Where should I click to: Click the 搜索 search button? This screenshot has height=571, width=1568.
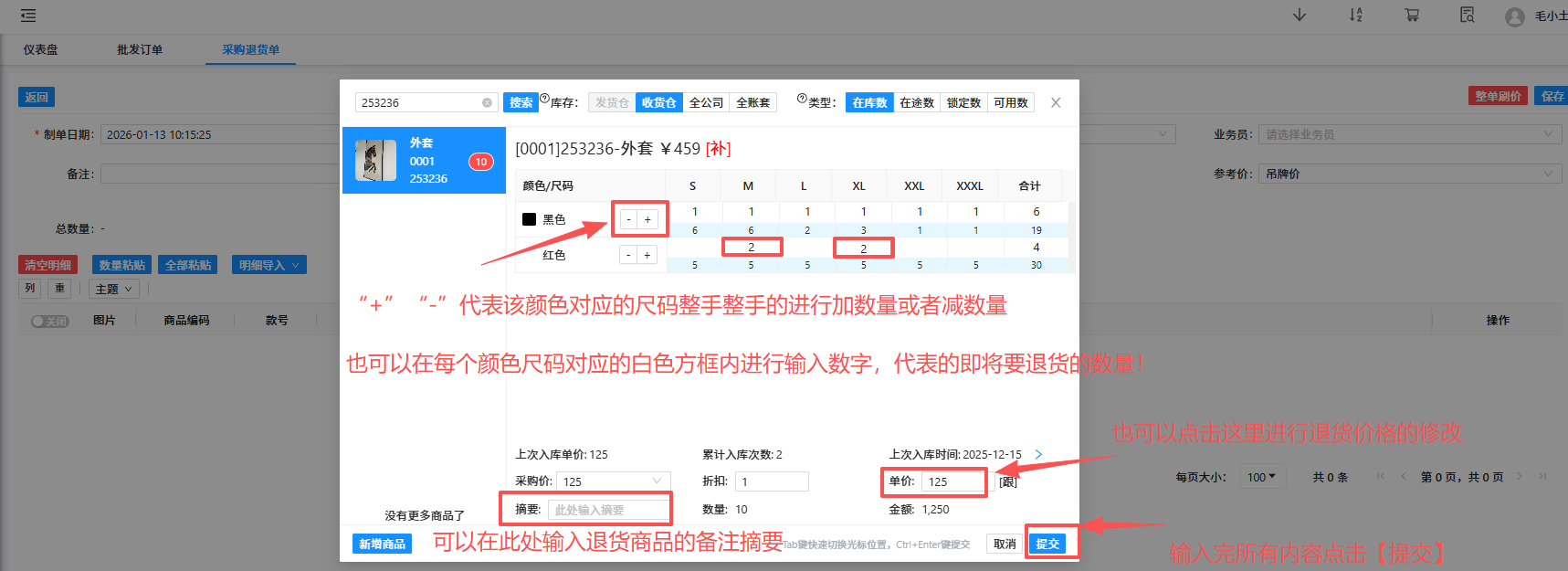click(521, 102)
